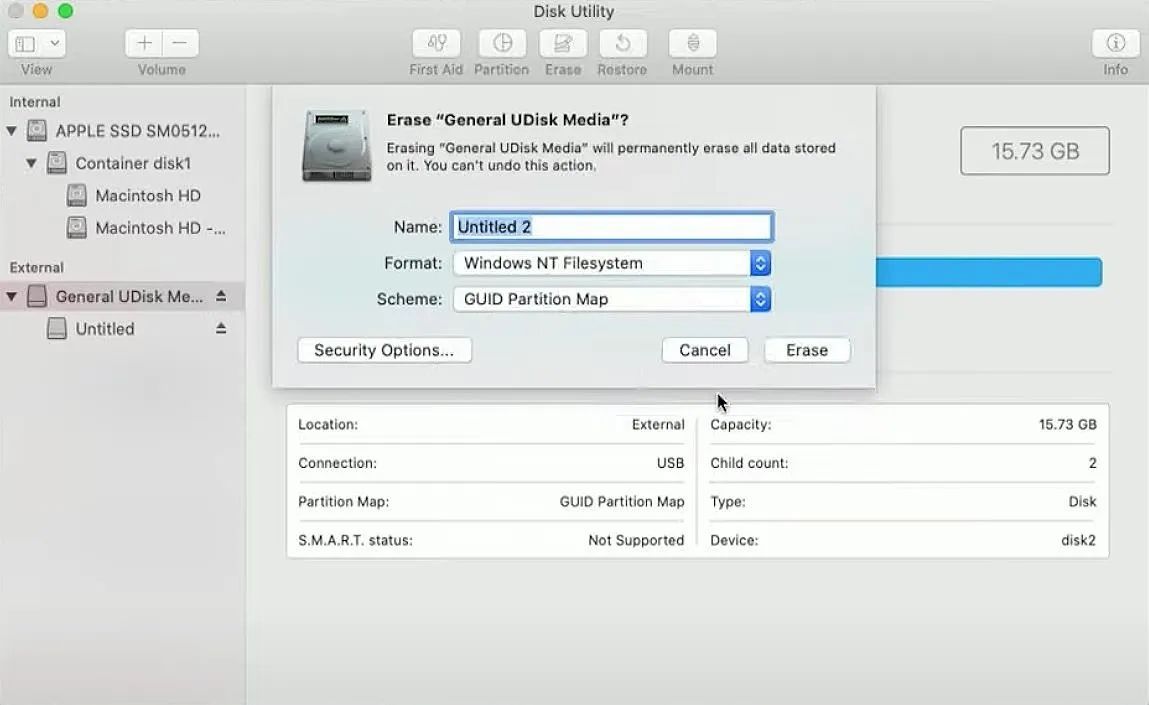This screenshot has width=1149, height=705.
Task: Click the 15.73 GB capacity box
Action: (x=1035, y=151)
